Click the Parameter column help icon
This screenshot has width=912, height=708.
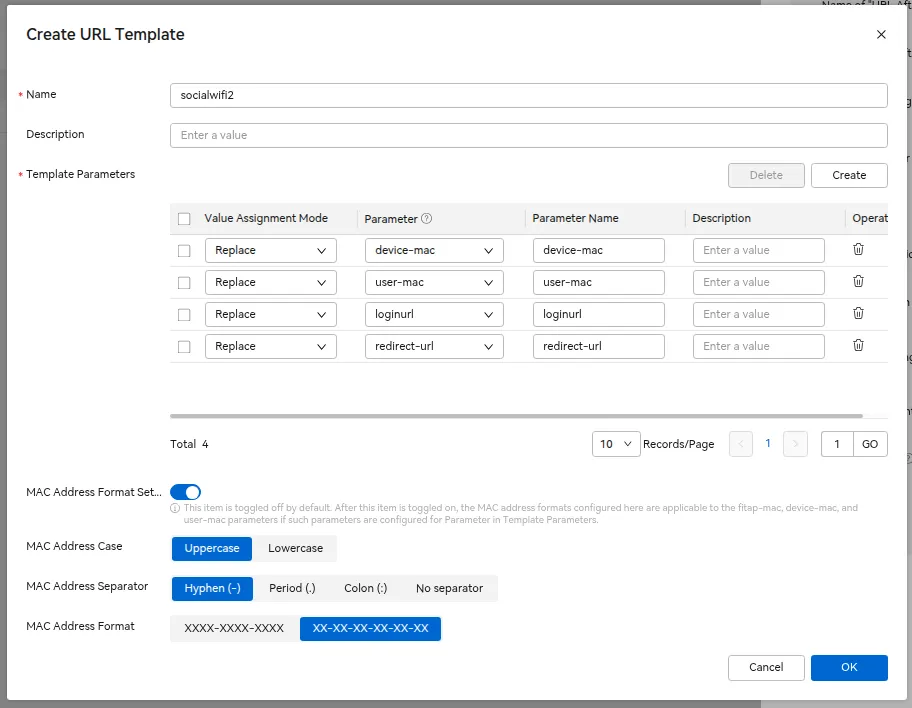coord(427,219)
